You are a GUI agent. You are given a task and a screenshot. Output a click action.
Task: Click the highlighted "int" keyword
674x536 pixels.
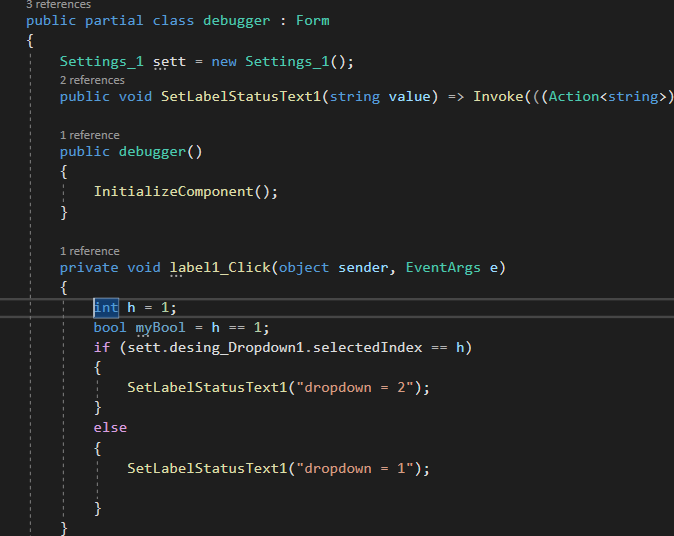click(x=106, y=307)
